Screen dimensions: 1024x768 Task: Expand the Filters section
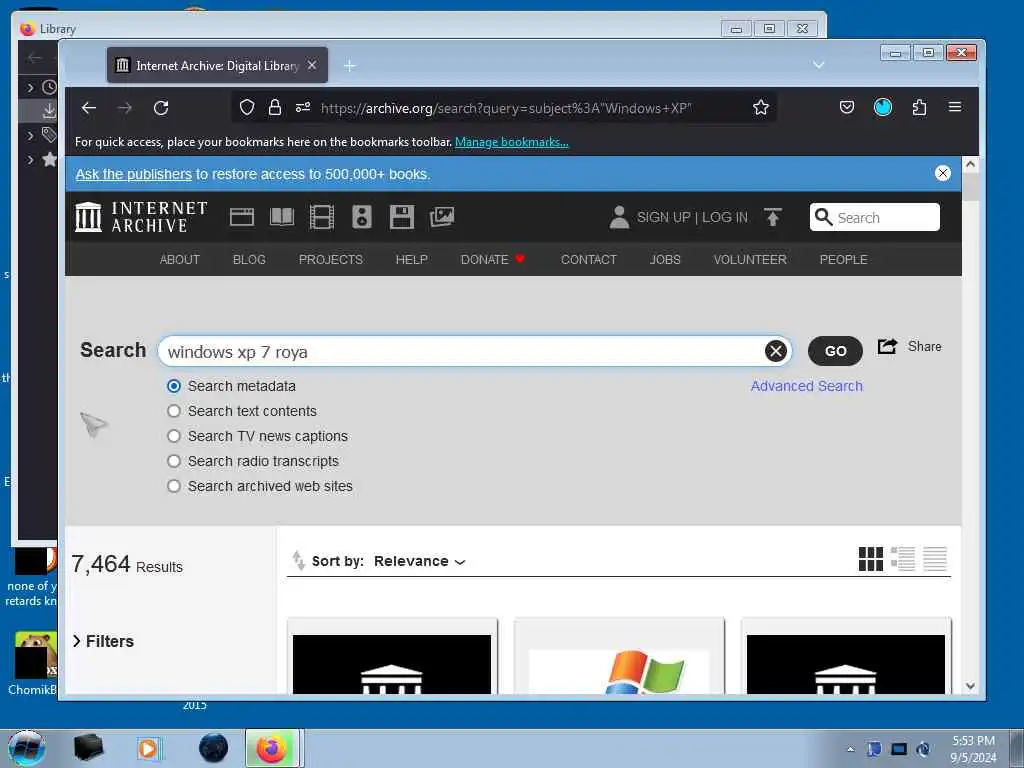point(103,641)
